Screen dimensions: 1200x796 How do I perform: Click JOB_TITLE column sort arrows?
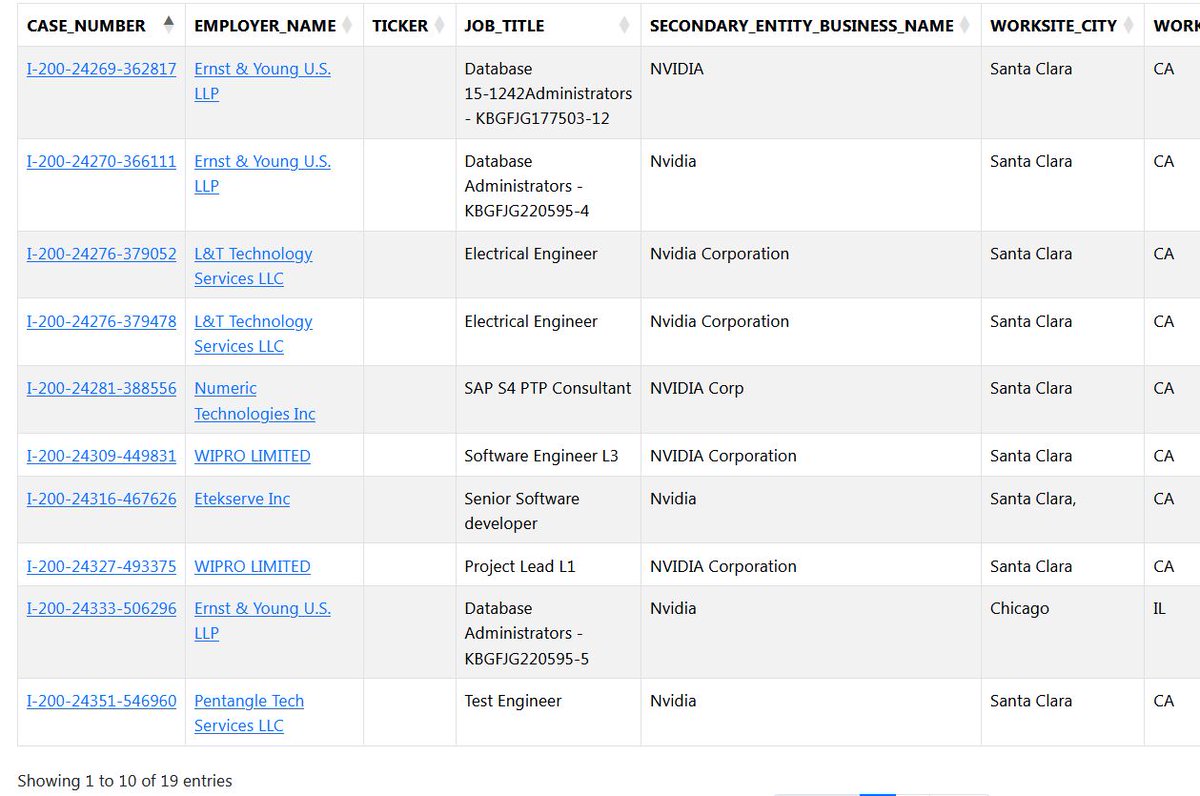click(x=624, y=25)
